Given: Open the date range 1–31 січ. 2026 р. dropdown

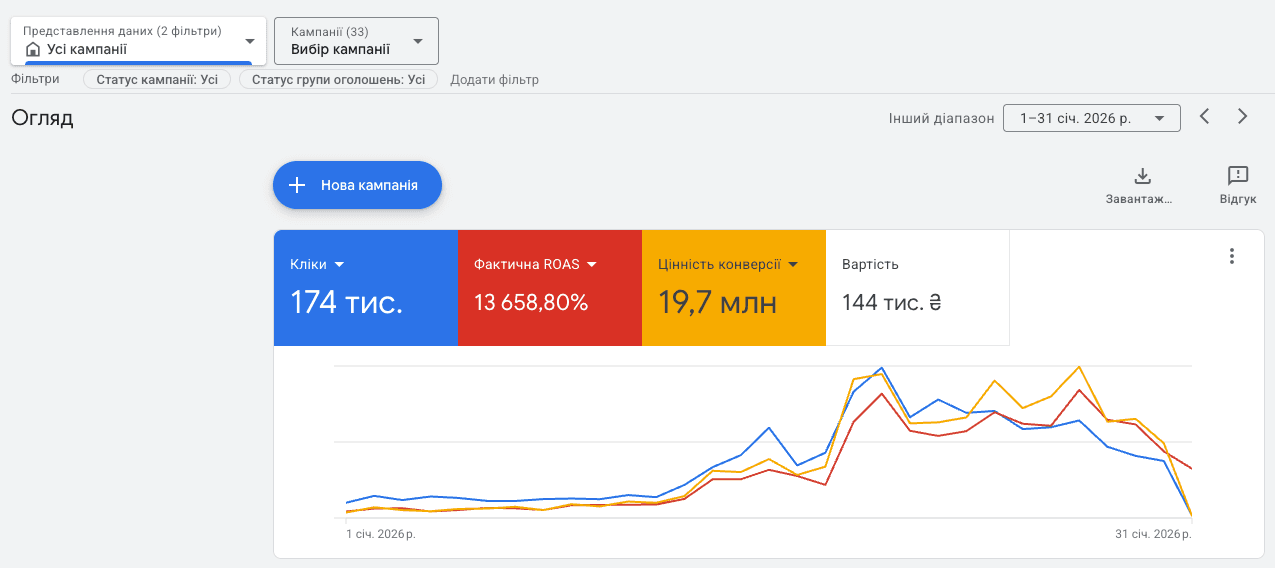Looking at the screenshot, I should coord(1092,118).
